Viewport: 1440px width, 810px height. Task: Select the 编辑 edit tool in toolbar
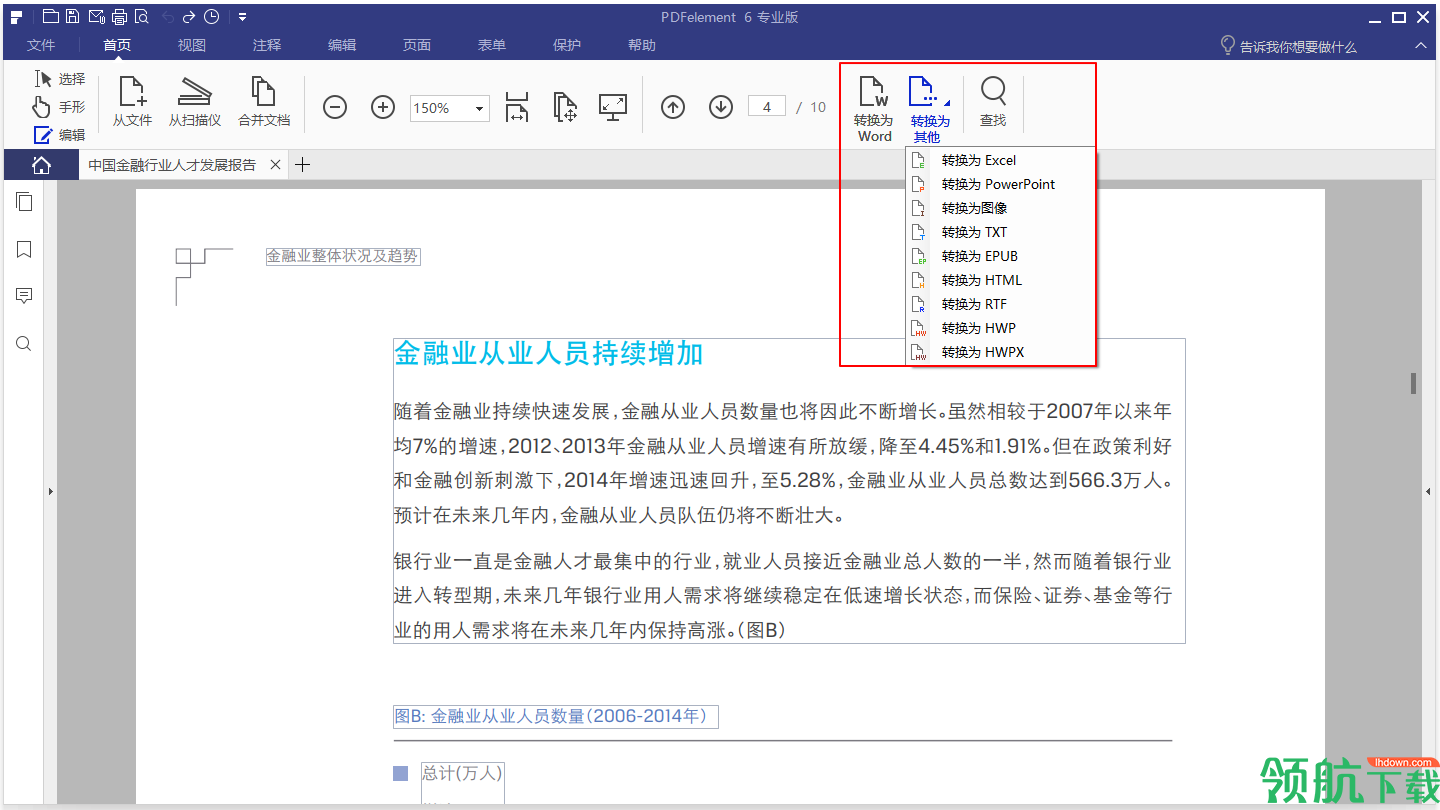tap(60, 135)
